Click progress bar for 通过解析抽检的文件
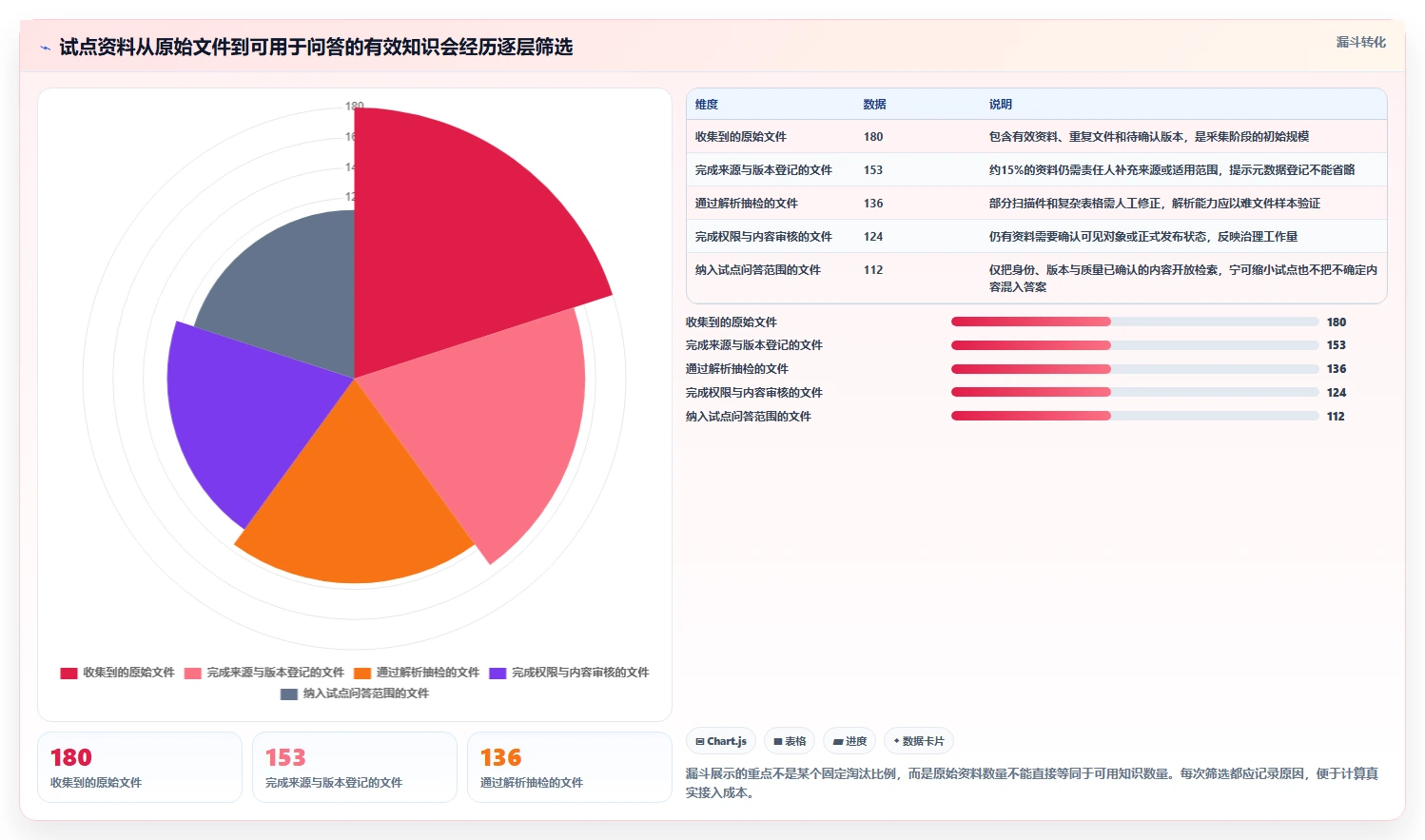This screenshot has height=840, width=1425. pyautogui.click(x=1135, y=369)
